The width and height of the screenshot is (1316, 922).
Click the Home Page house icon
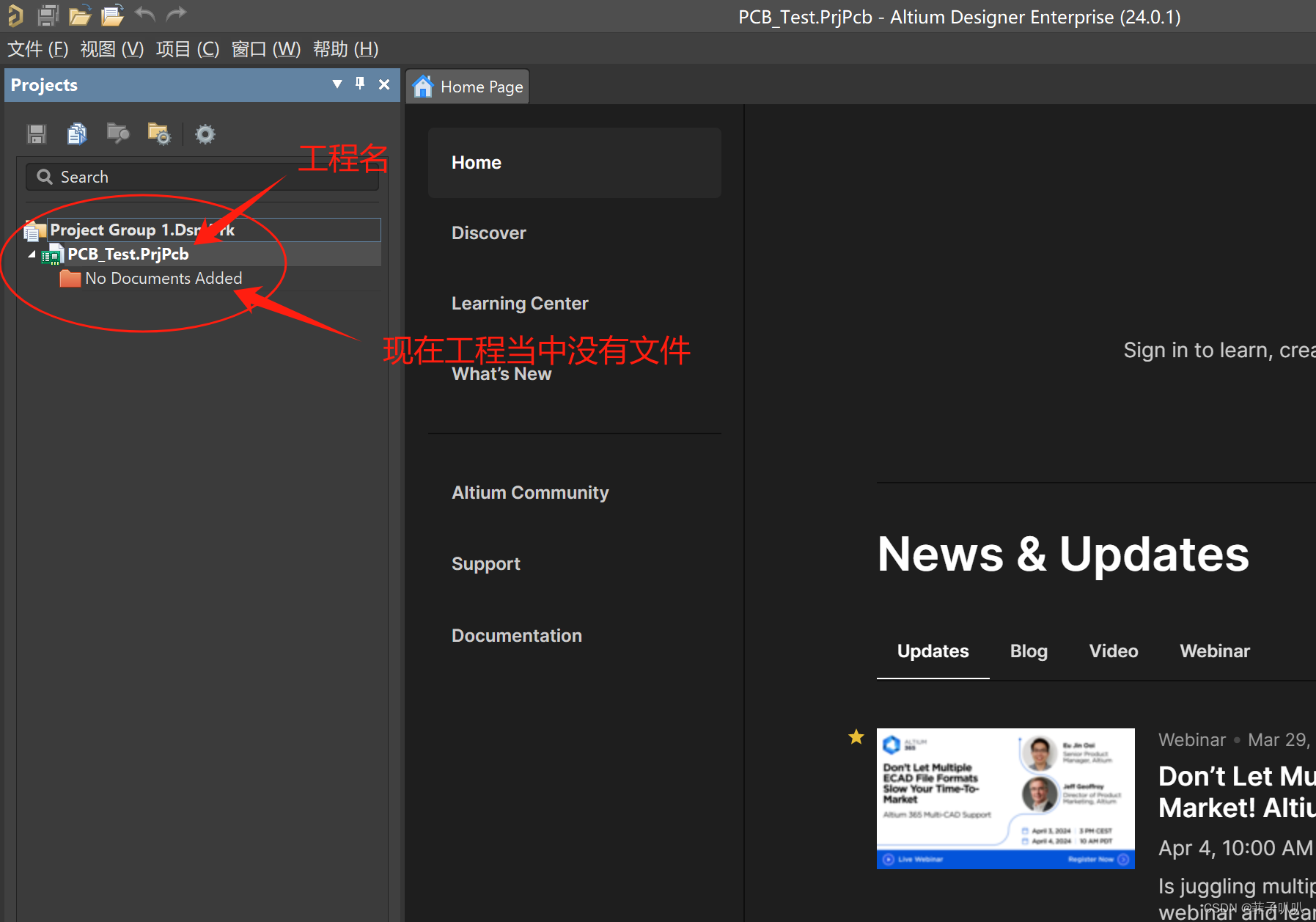tap(423, 87)
